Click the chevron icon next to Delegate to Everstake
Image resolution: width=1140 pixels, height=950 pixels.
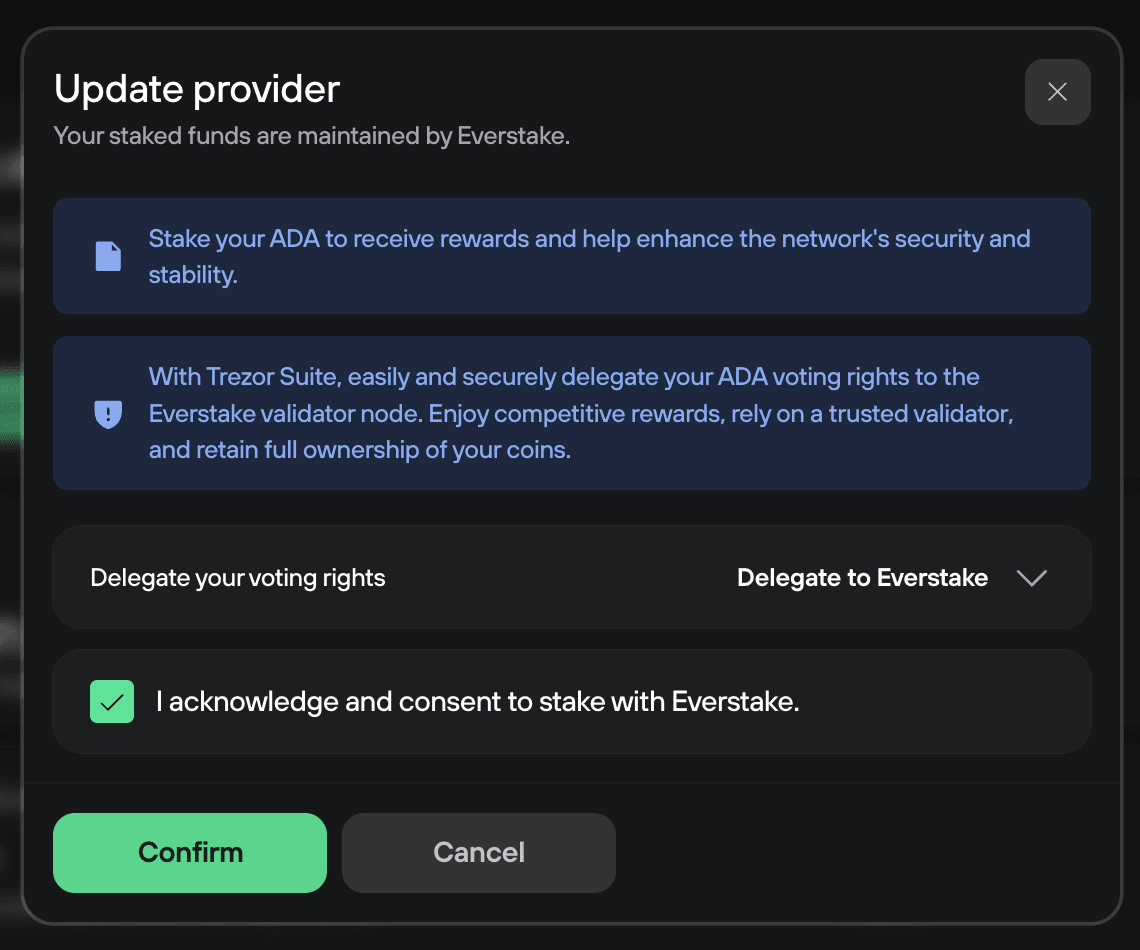pyautogui.click(x=1031, y=577)
